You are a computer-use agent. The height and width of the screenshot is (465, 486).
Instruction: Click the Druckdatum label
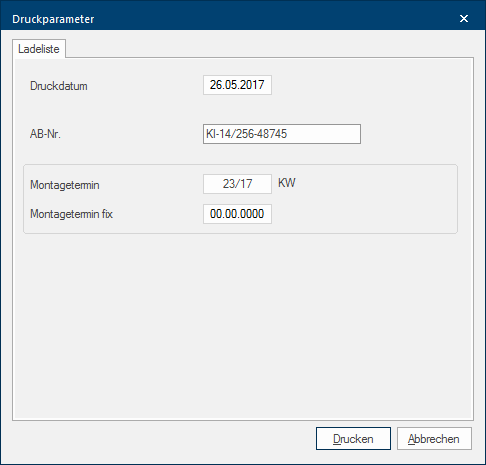tap(59, 86)
